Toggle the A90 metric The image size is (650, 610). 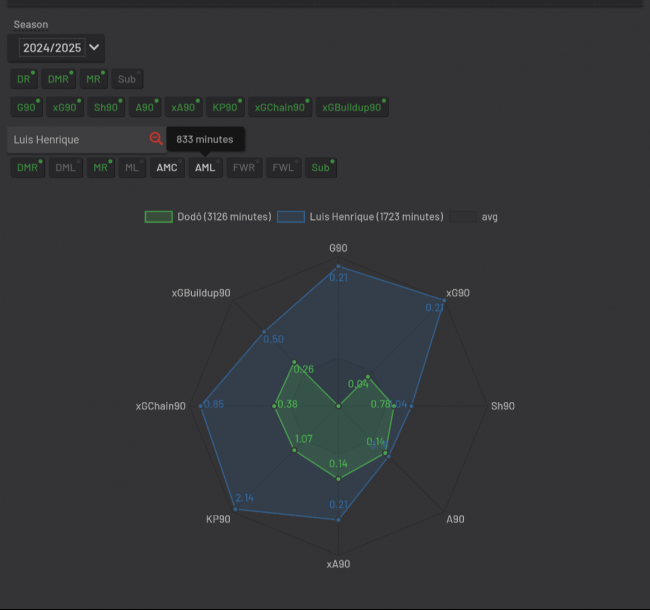[145, 107]
